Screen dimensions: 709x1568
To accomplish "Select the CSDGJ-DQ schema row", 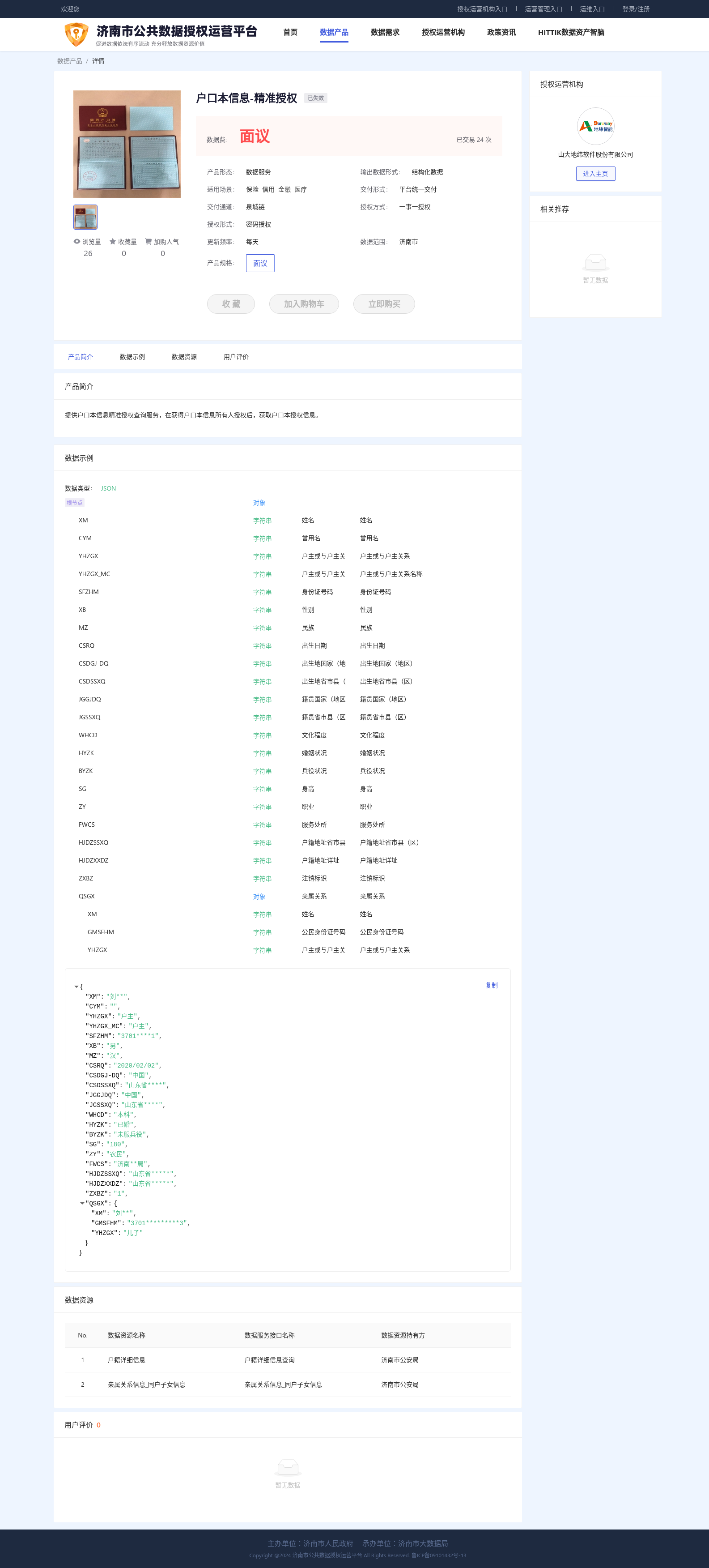I will (288, 663).
